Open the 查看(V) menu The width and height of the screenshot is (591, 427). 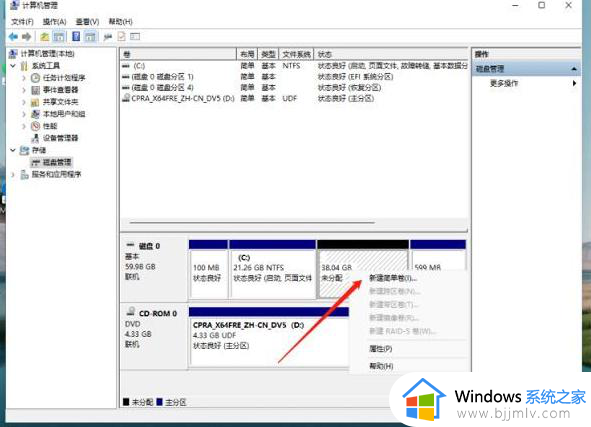[87, 21]
